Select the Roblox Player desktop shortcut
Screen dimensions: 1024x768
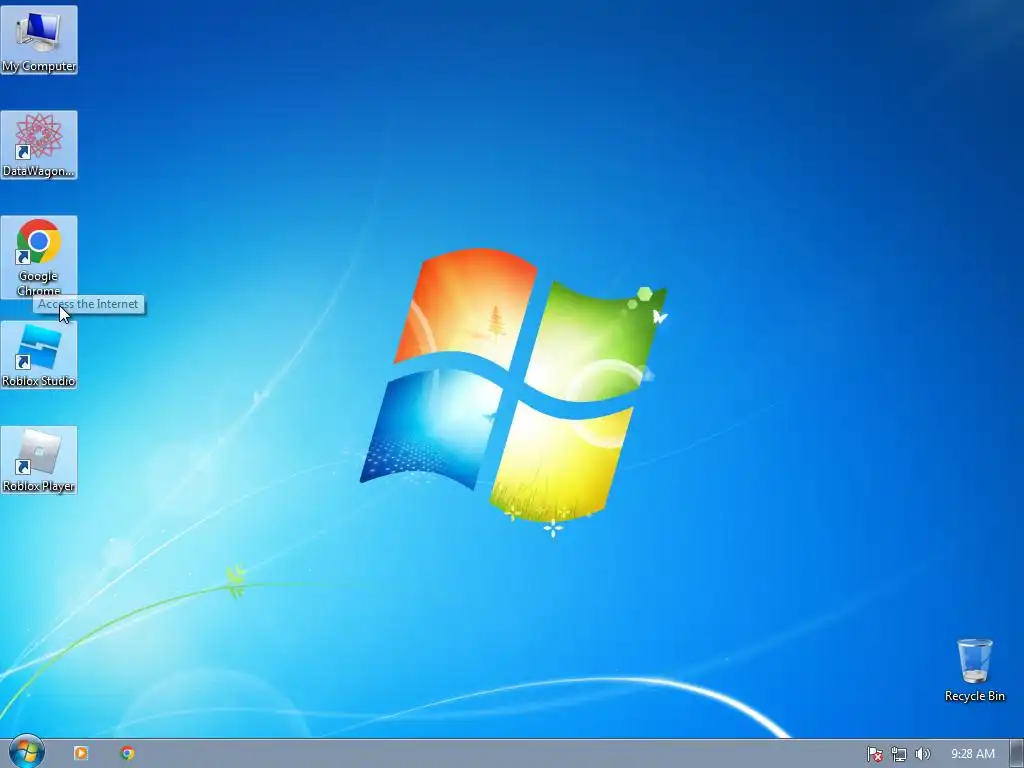click(x=39, y=460)
